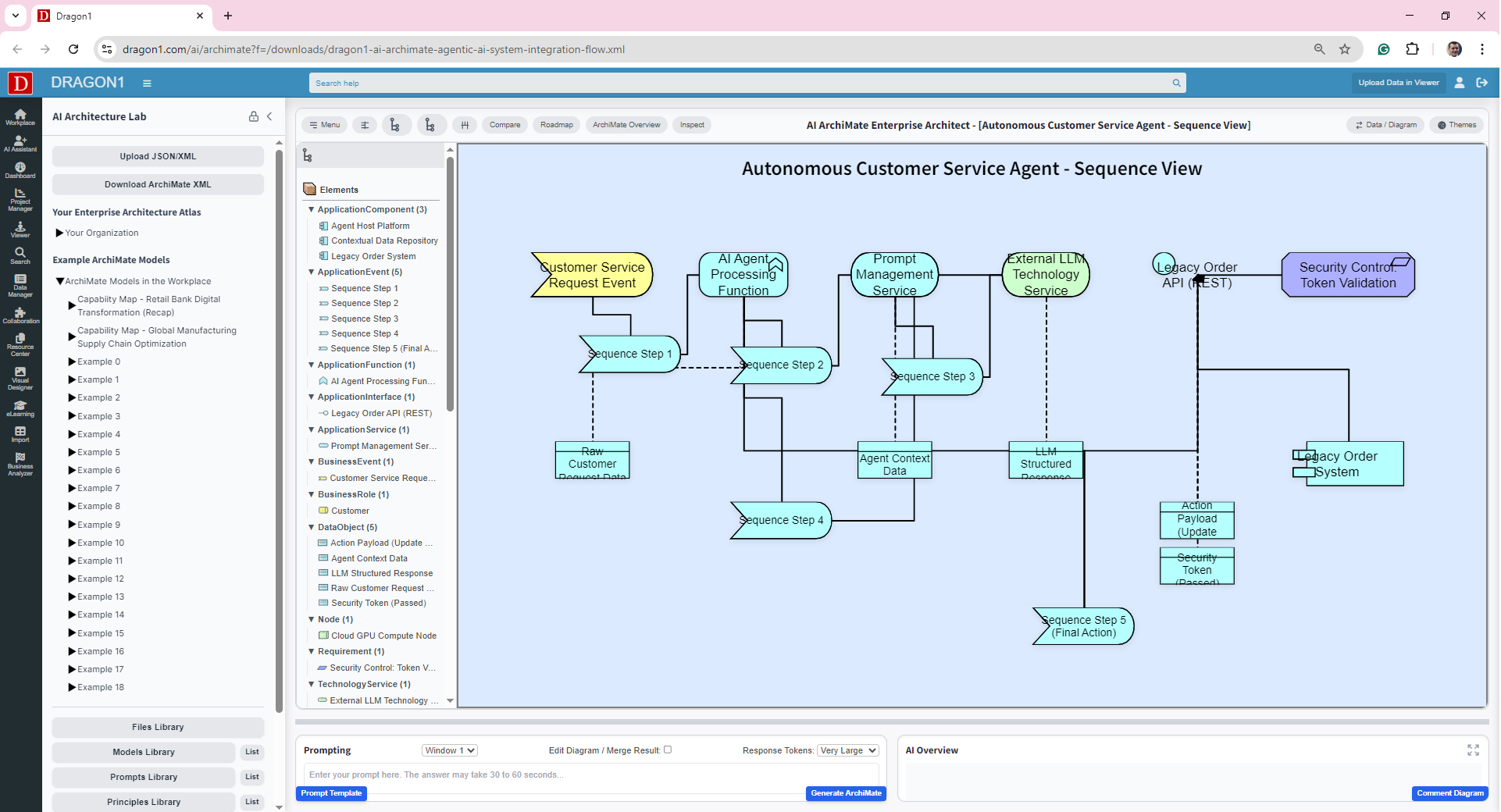Image resolution: width=1501 pixels, height=812 pixels.
Task: Expand the Example 5 tree node
Action: coord(72,453)
